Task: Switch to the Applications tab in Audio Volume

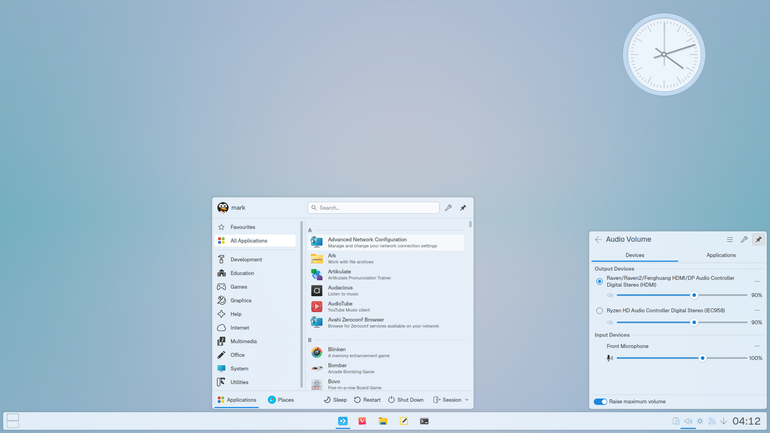Action: 721,255
